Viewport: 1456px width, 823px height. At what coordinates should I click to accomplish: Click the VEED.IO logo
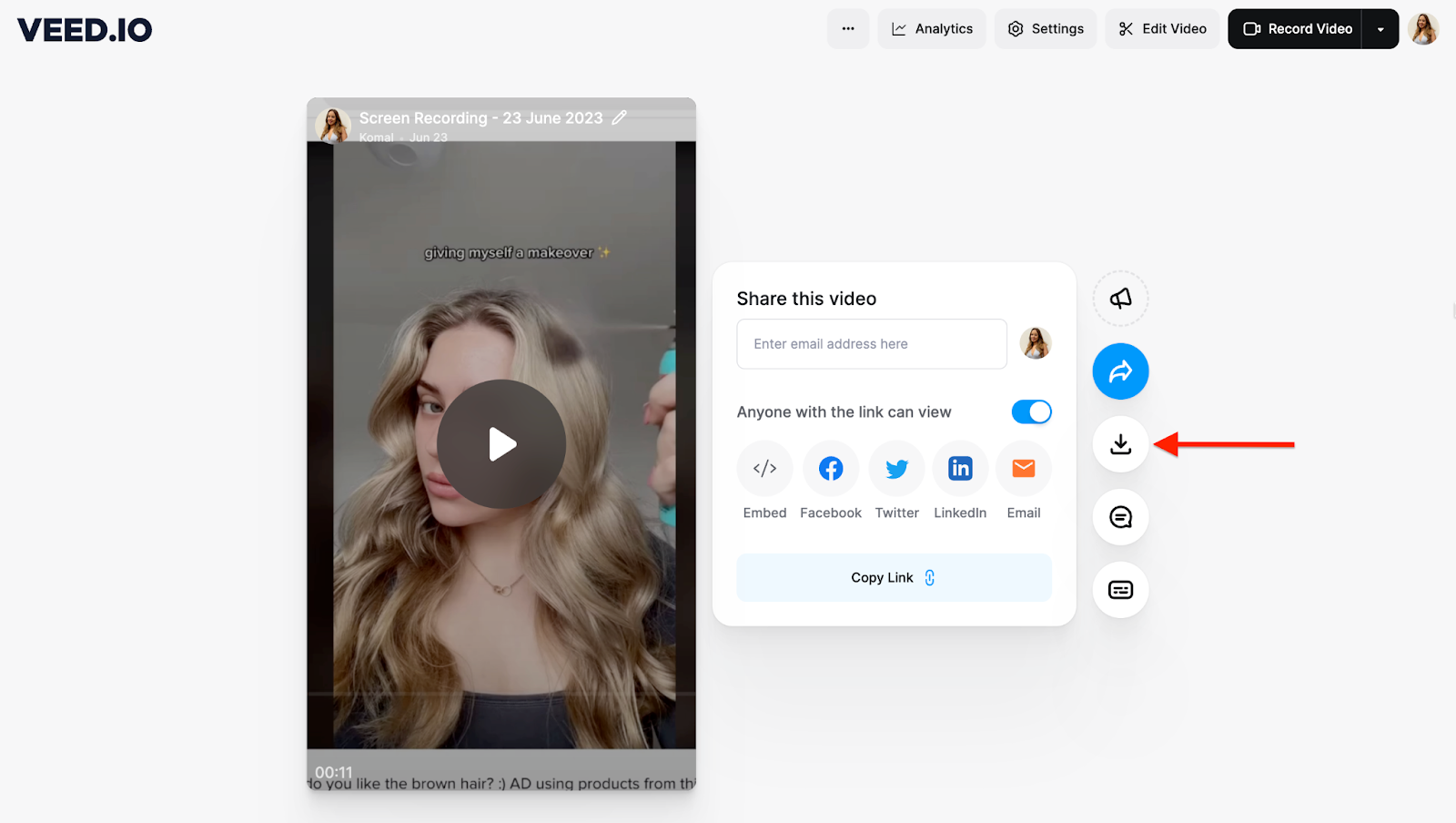coord(85,29)
